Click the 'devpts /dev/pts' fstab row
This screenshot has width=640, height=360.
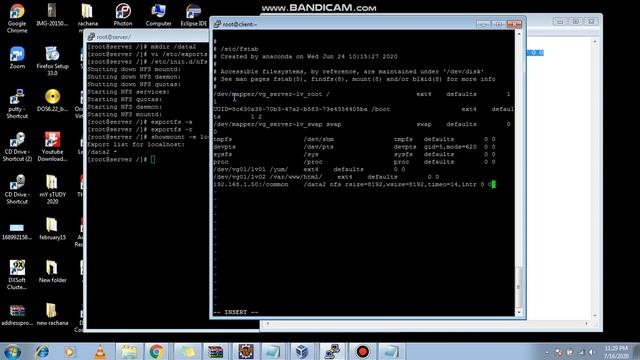click(x=354, y=147)
